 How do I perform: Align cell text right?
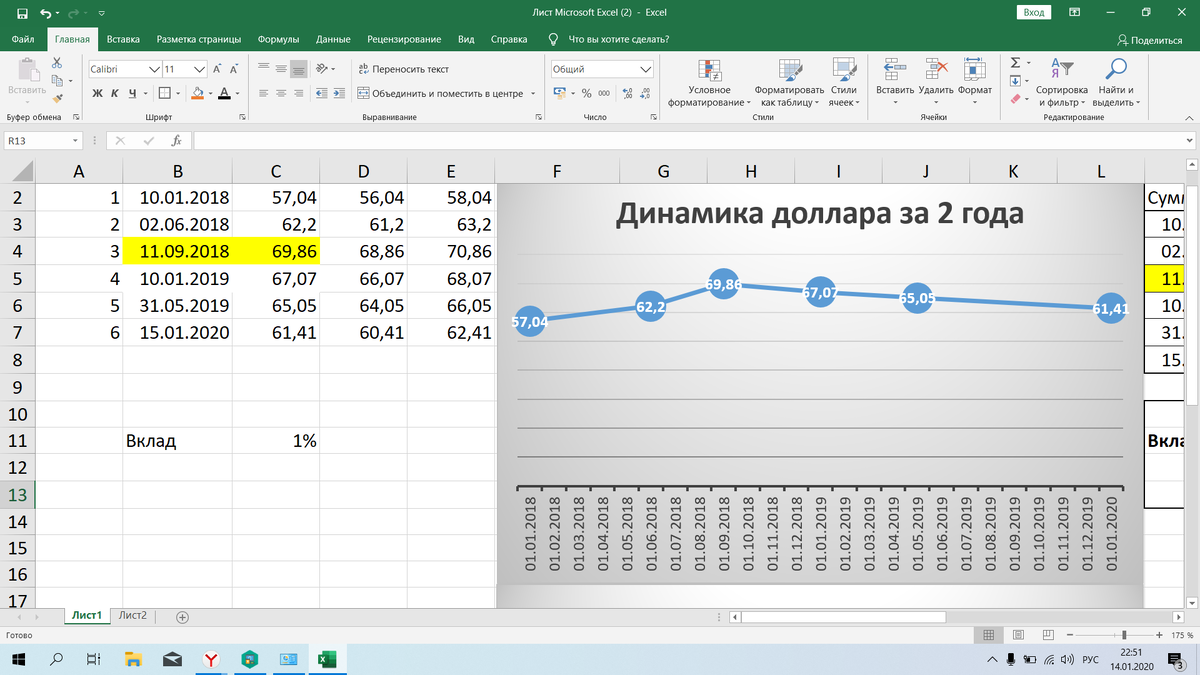pos(298,93)
